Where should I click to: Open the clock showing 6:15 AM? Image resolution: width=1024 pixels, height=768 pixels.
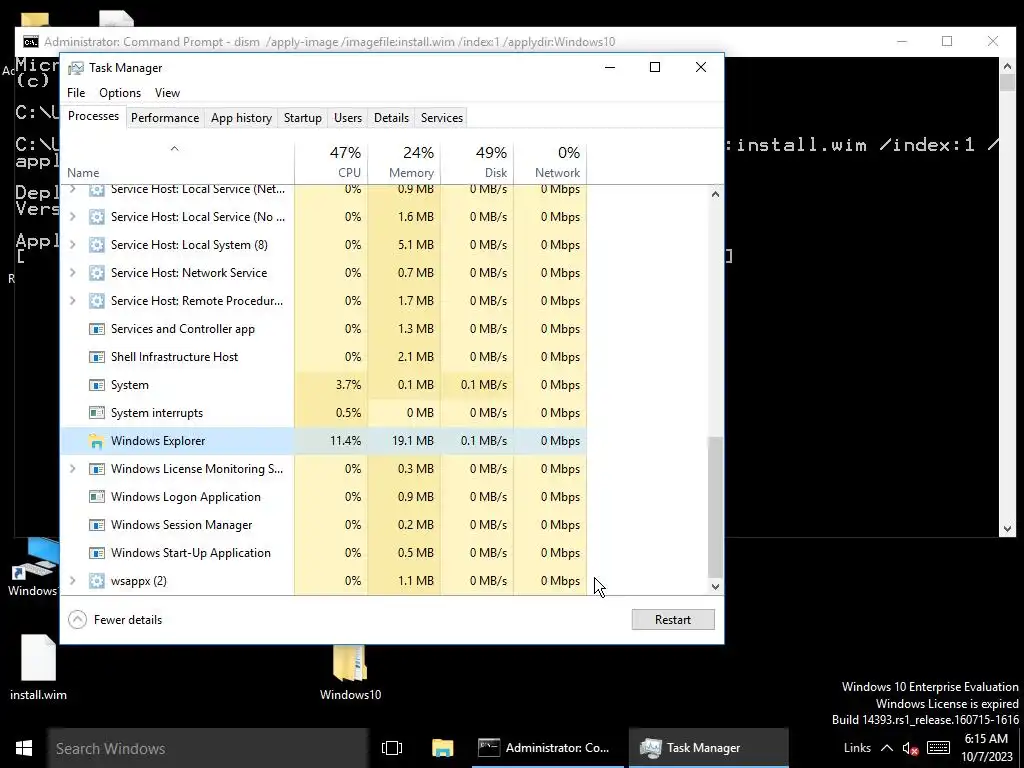pyautogui.click(x=986, y=748)
